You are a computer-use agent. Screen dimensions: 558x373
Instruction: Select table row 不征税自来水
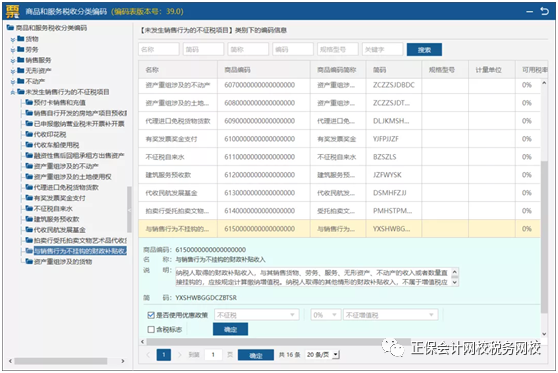tap(339, 157)
